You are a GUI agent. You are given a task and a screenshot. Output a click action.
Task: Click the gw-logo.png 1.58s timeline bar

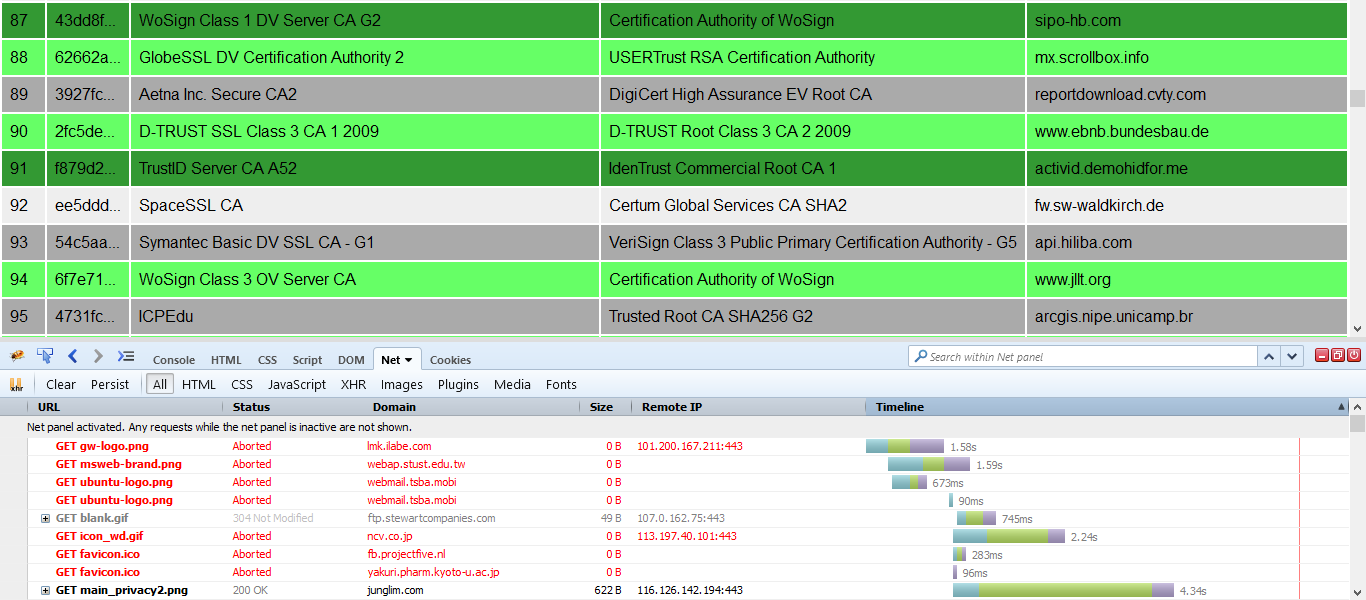(905, 446)
